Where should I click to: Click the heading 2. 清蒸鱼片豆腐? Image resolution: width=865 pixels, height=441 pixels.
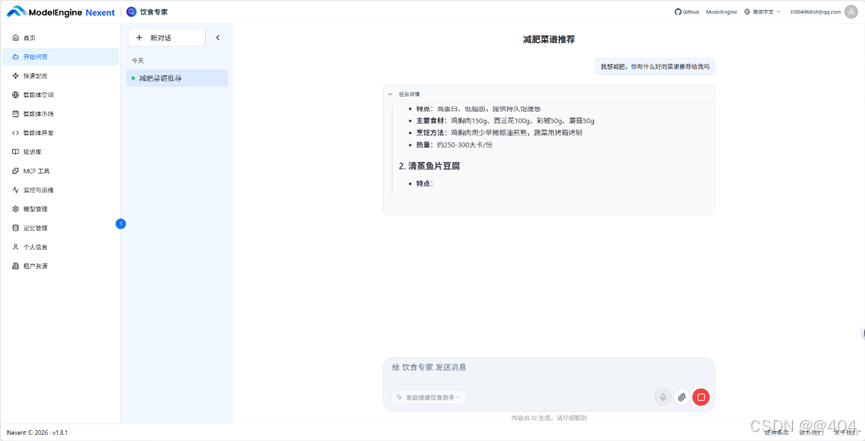429,166
